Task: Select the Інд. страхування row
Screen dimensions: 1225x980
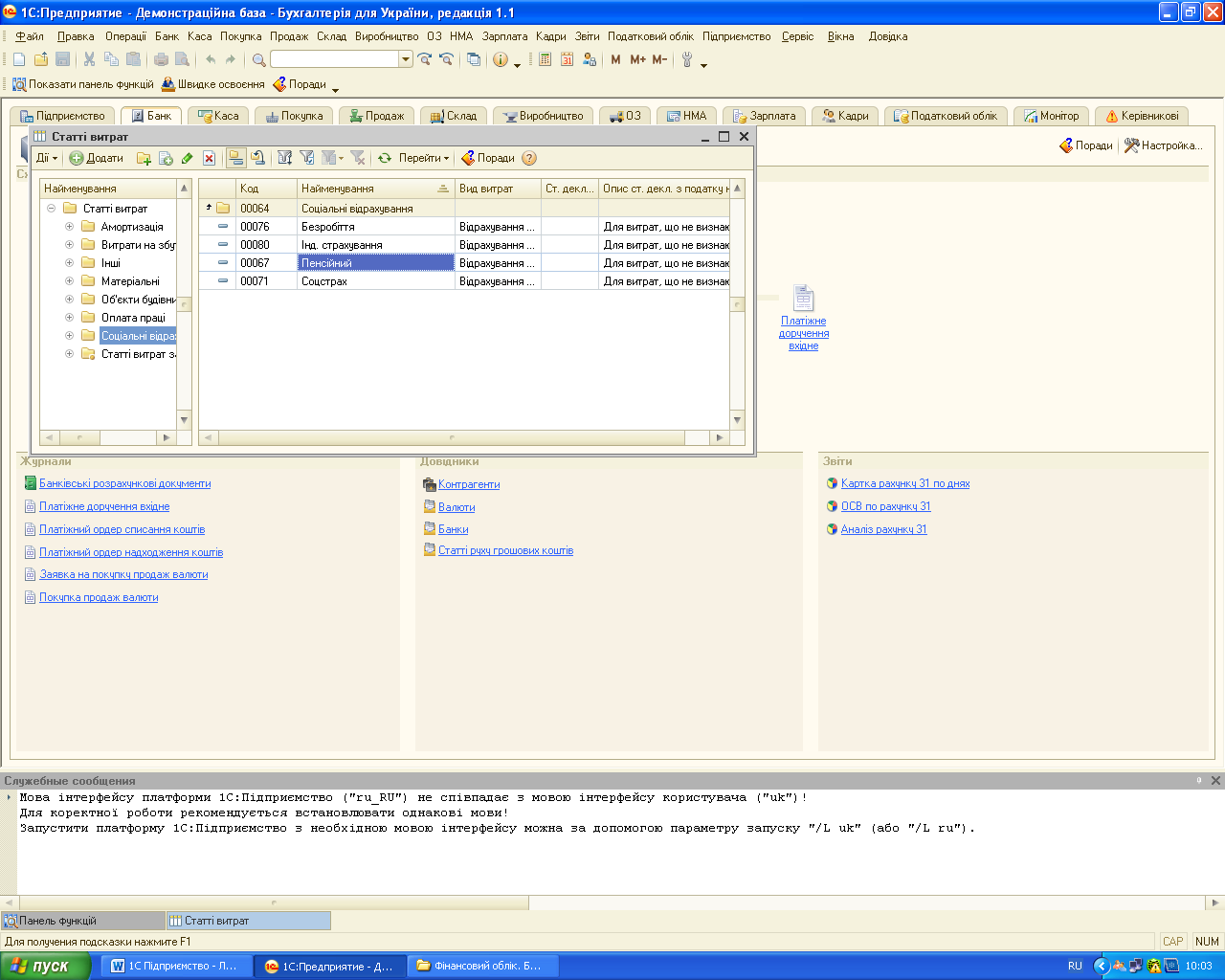Action: 464,245
